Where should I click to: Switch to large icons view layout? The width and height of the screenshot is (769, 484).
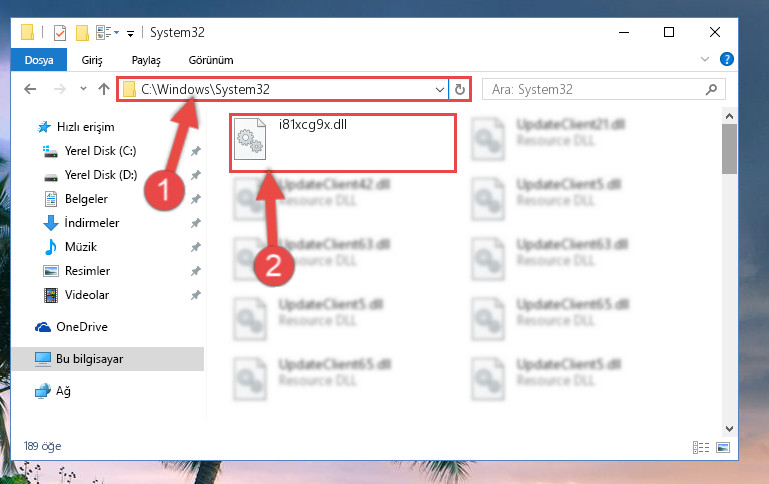[x=723, y=447]
